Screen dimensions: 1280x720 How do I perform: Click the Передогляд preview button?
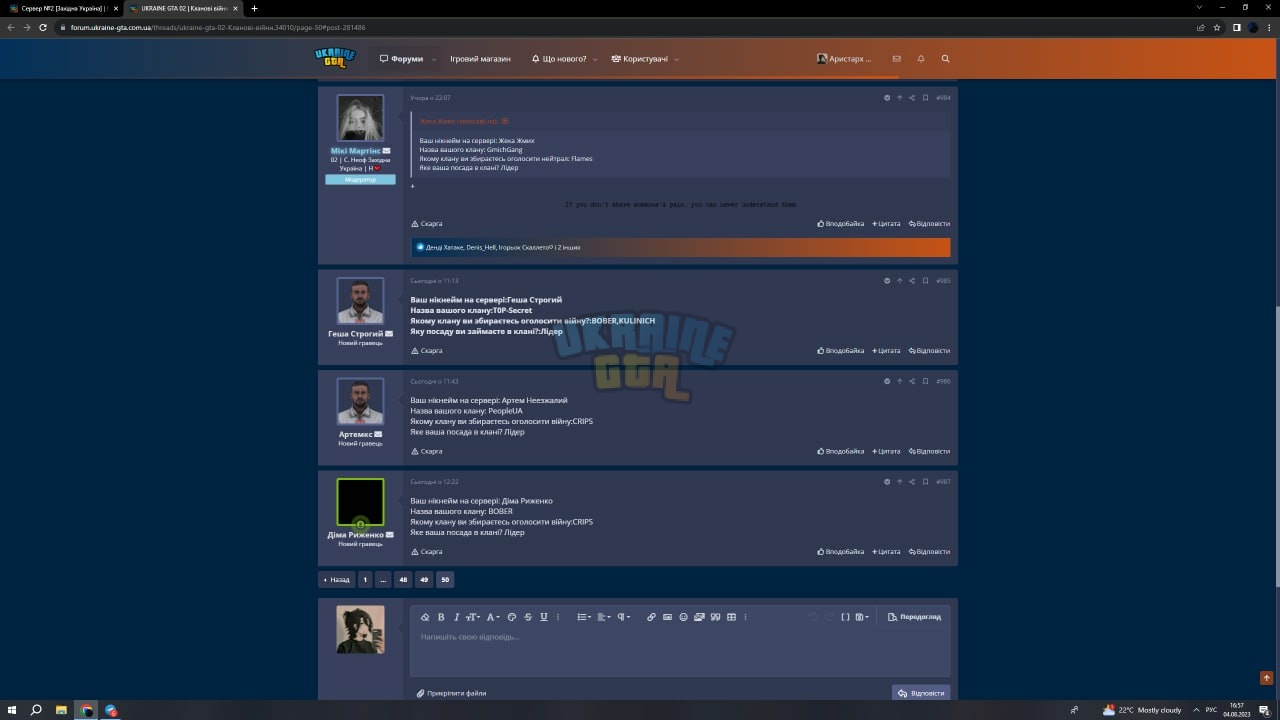point(915,617)
